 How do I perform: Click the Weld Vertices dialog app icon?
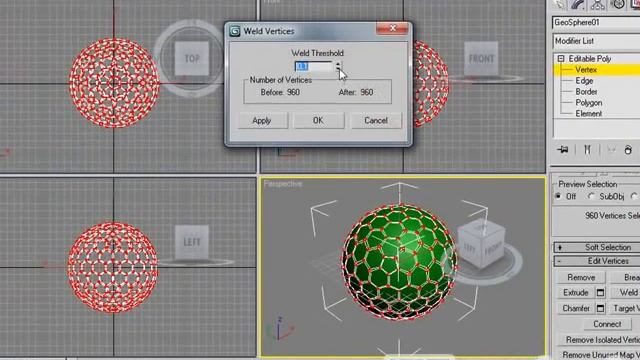(235, 31)
